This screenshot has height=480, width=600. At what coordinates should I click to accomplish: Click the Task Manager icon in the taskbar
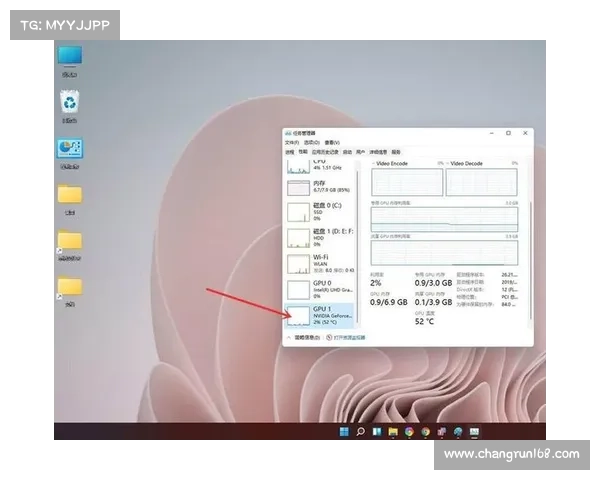[474, 432]
